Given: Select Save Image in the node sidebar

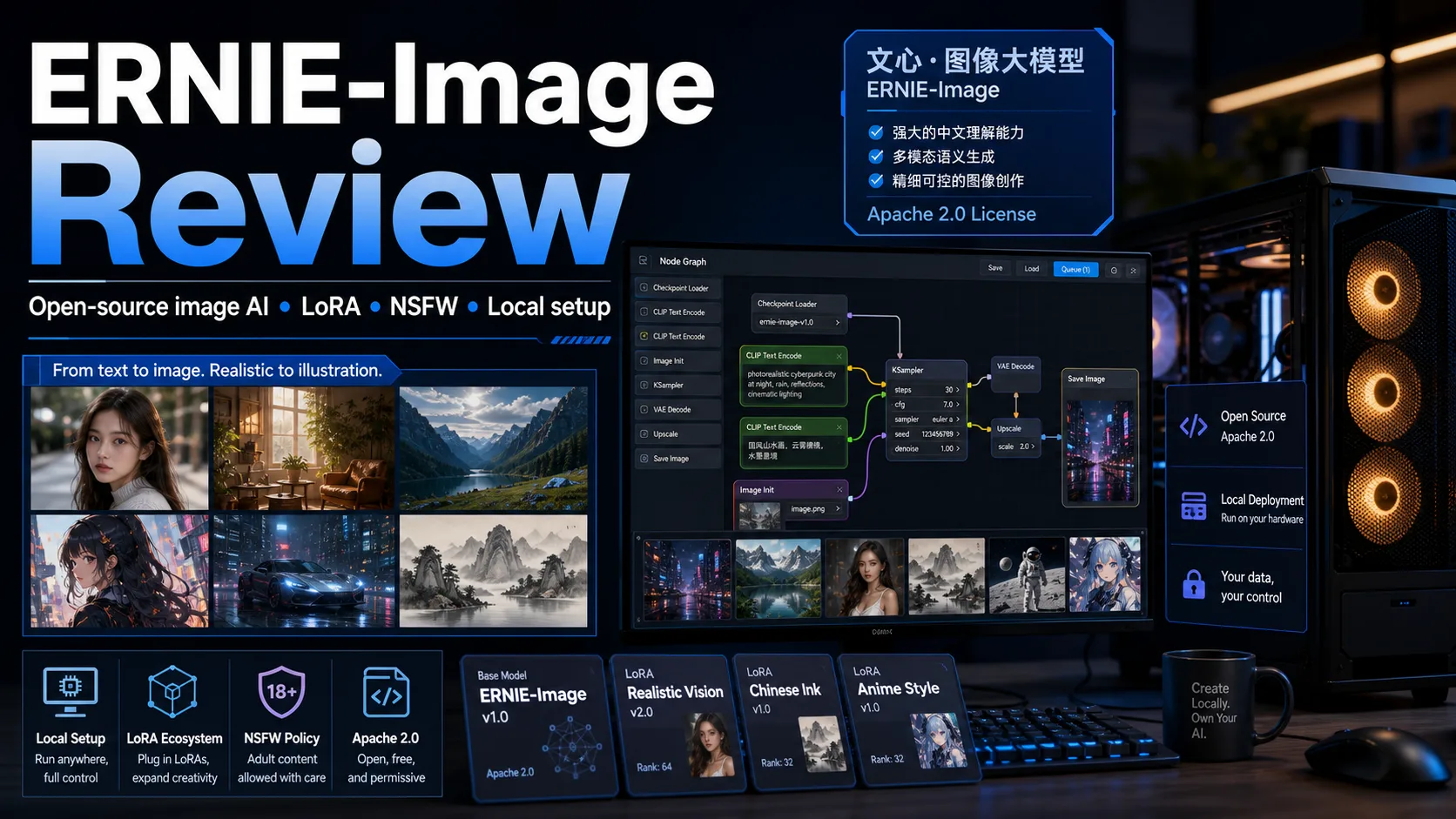Looking at the screenshot, I should click(679, 459).
